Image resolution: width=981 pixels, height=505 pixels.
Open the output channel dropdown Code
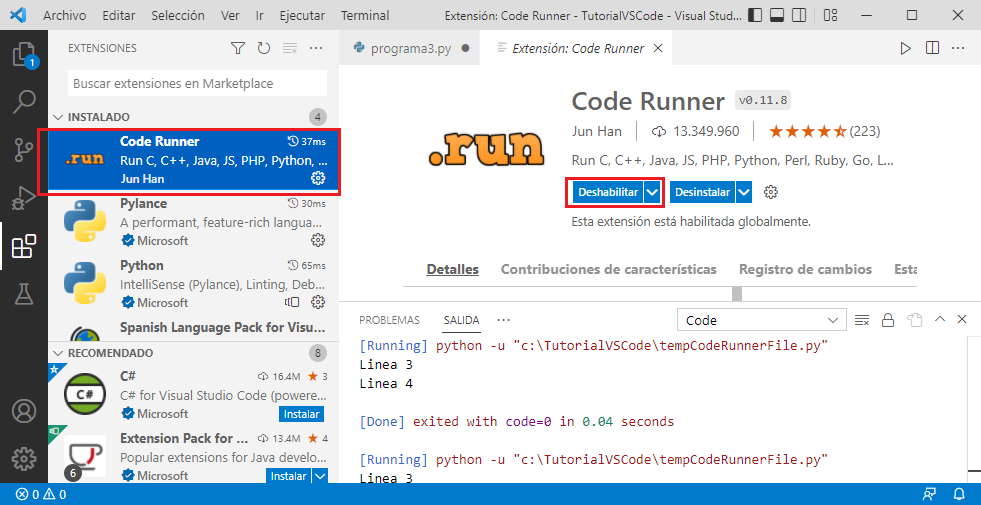(761, 320)
